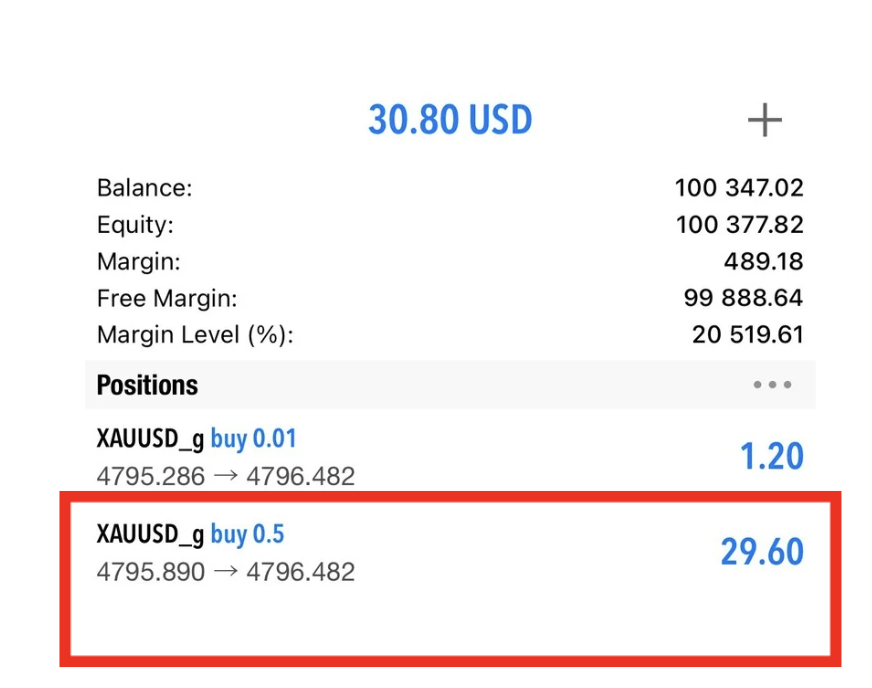This screenshot has width=872, height=688.
Task: Tap the plus icon to add new order
Action: click(764, 121)
